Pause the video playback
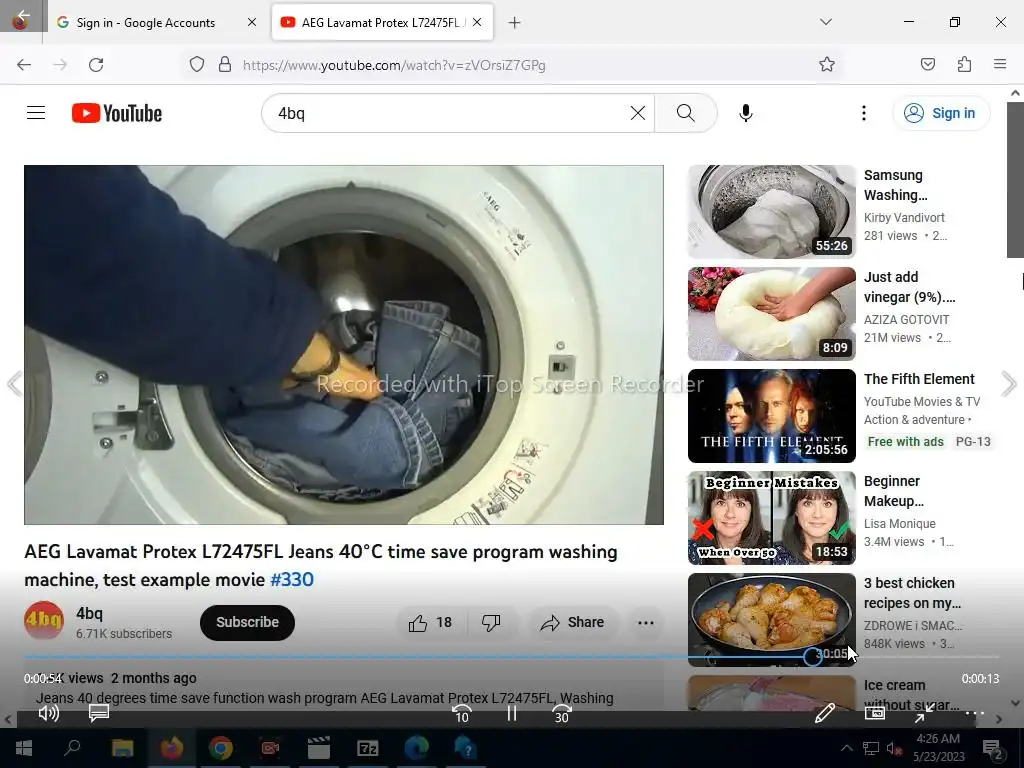1024x768 pixels. (x=512, y=714)
